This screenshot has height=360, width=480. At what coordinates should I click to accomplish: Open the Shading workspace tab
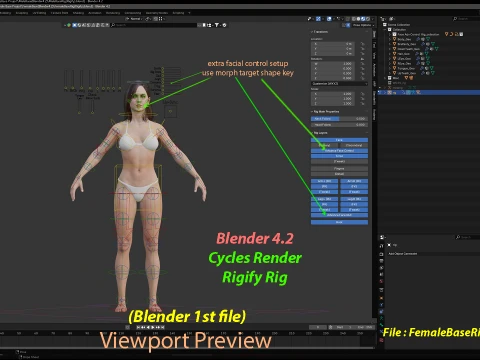tap(78, 13)
